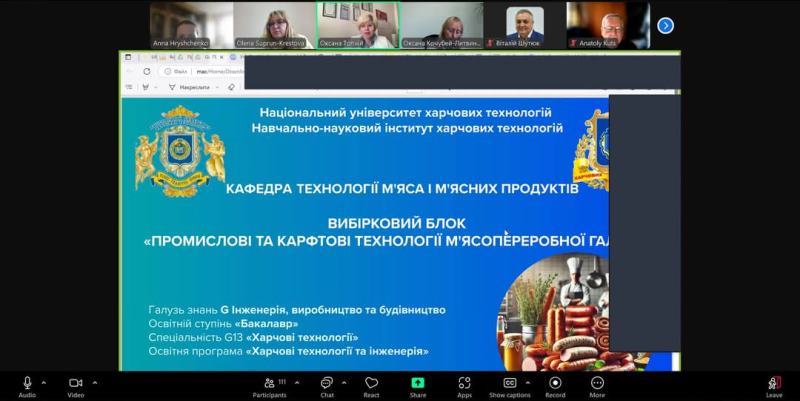Click 'ПРОМИСЛОВІ ТА КАРФТОВІ ТЕХНОЛОГІЇ' line

pos(377,241)
